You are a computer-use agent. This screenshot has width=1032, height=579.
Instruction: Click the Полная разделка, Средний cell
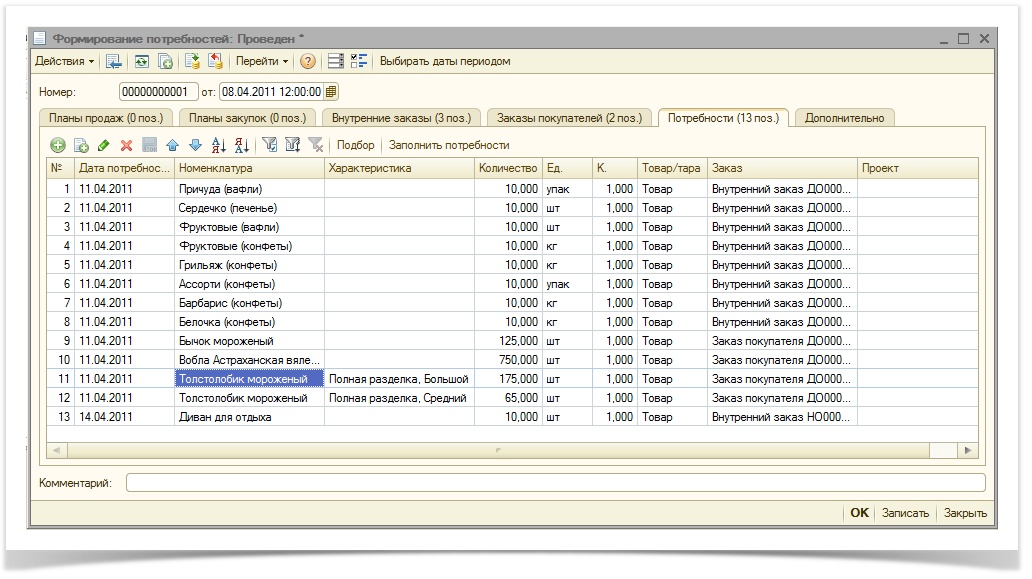[400, 399]
